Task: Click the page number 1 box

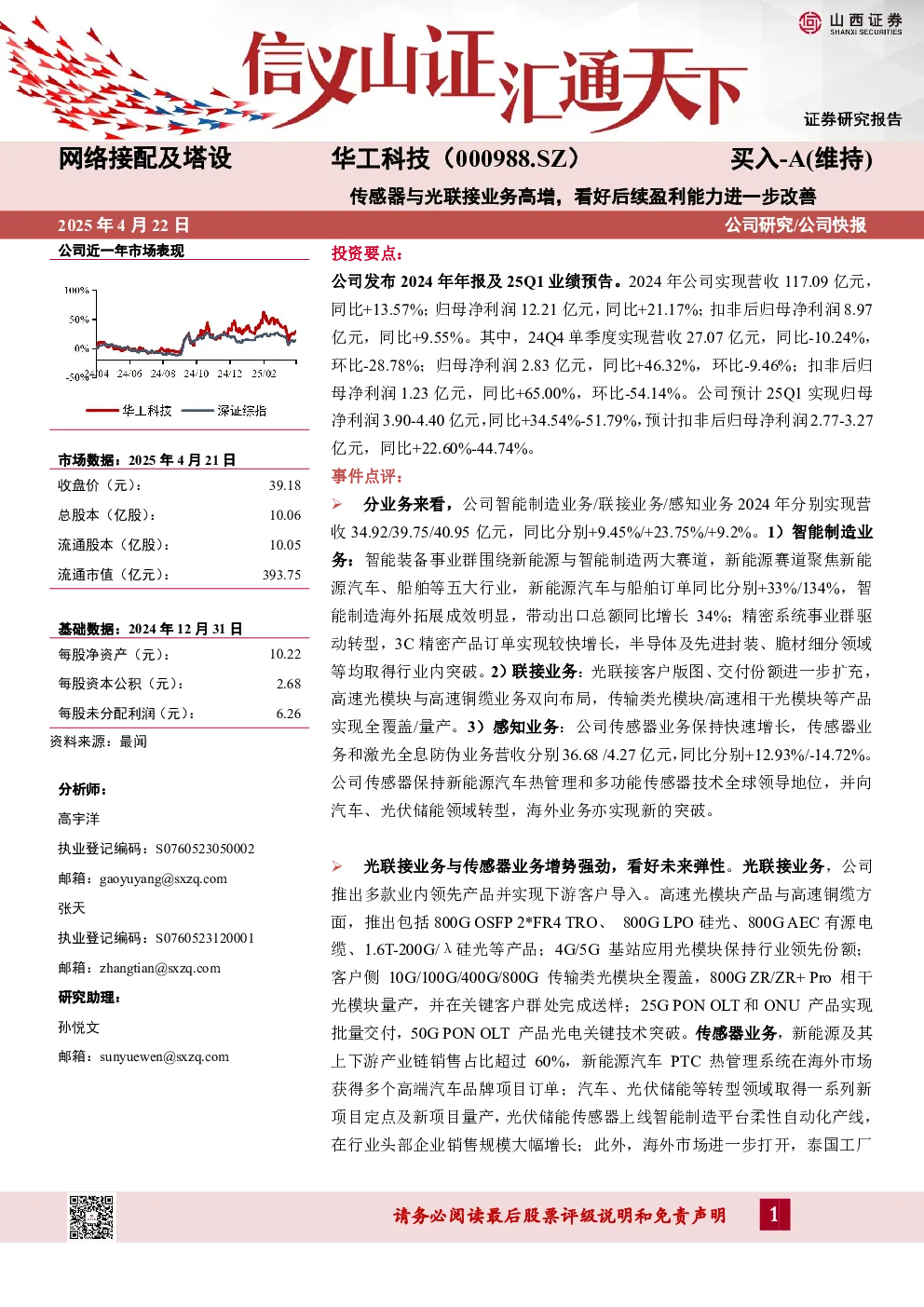Action: (773, 1214)
